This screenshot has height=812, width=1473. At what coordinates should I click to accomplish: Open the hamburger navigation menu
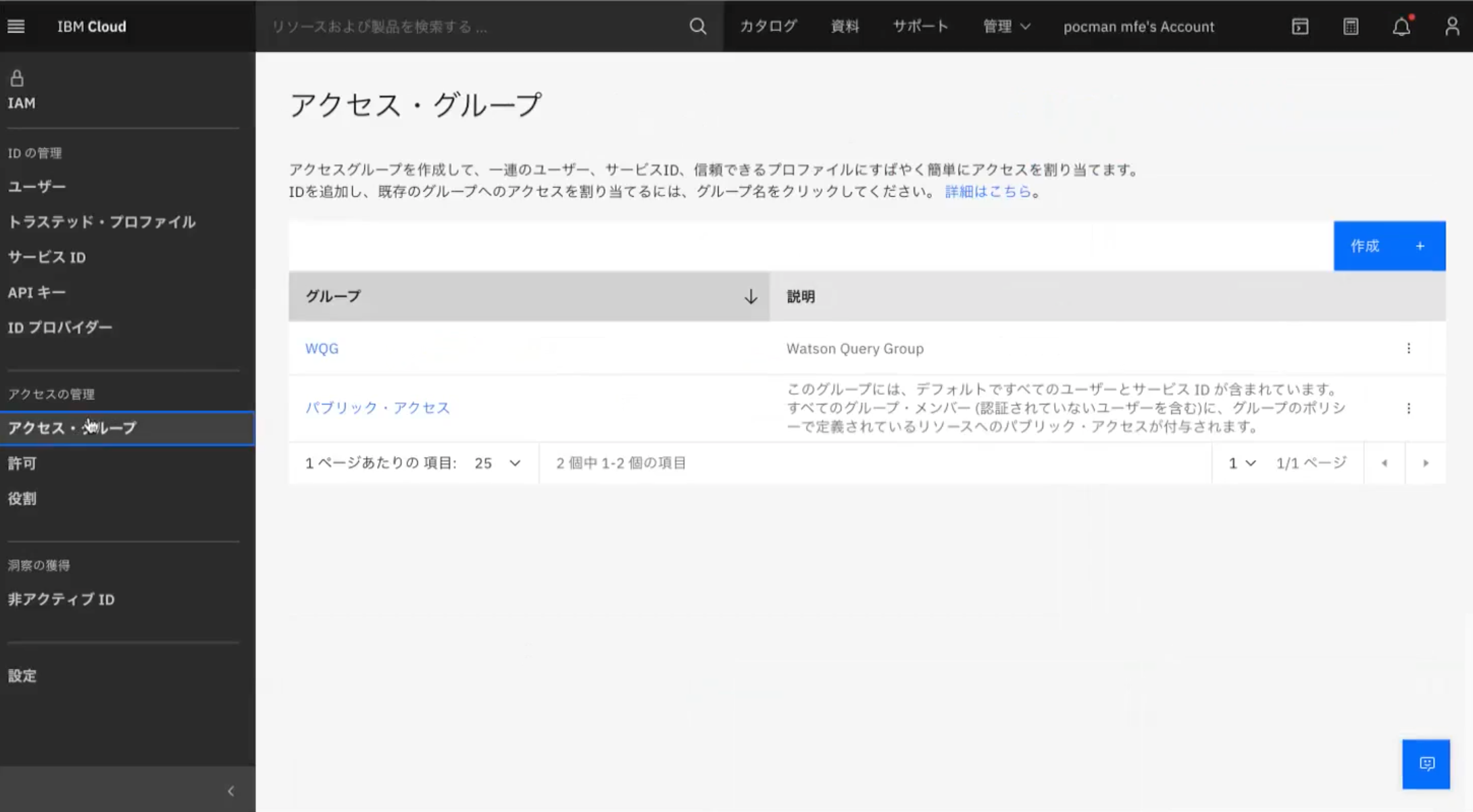click(x=16, y=26)
